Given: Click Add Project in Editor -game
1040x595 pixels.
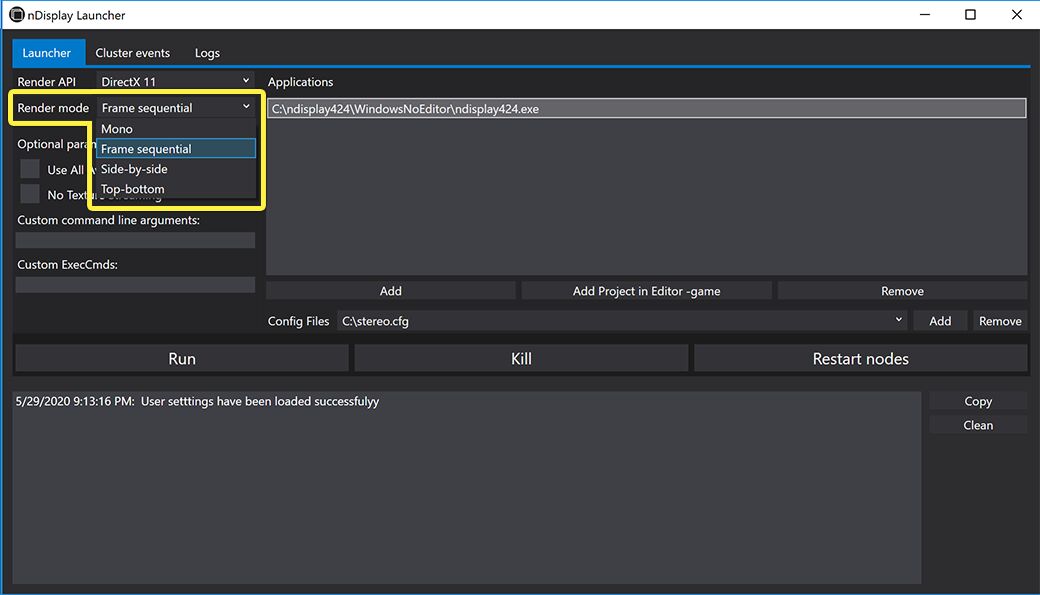Looking at the screenshot, I should pyautogui.click(x=646, y=291).
